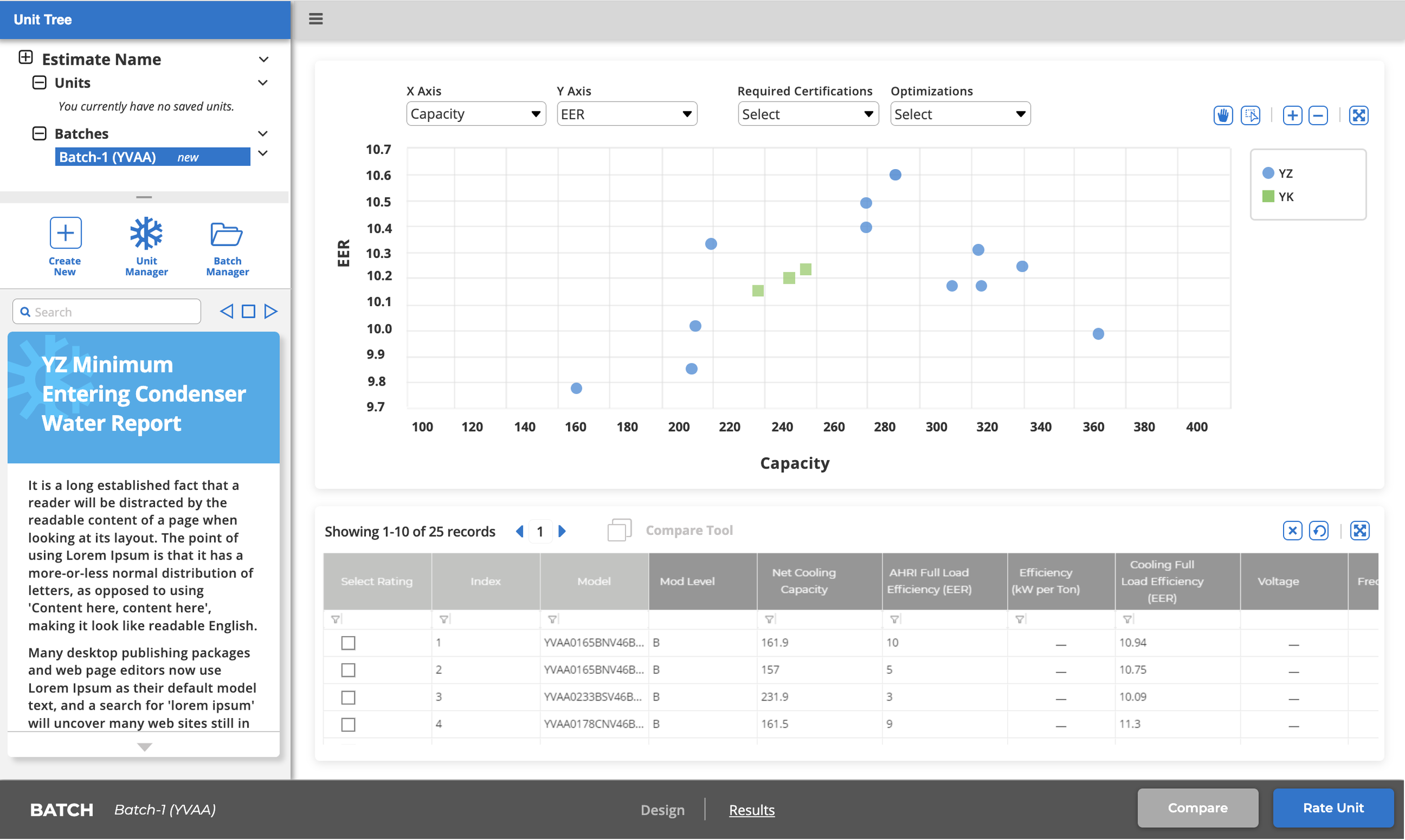Click the 11.3 EER value in row 4

[1129, 724]
